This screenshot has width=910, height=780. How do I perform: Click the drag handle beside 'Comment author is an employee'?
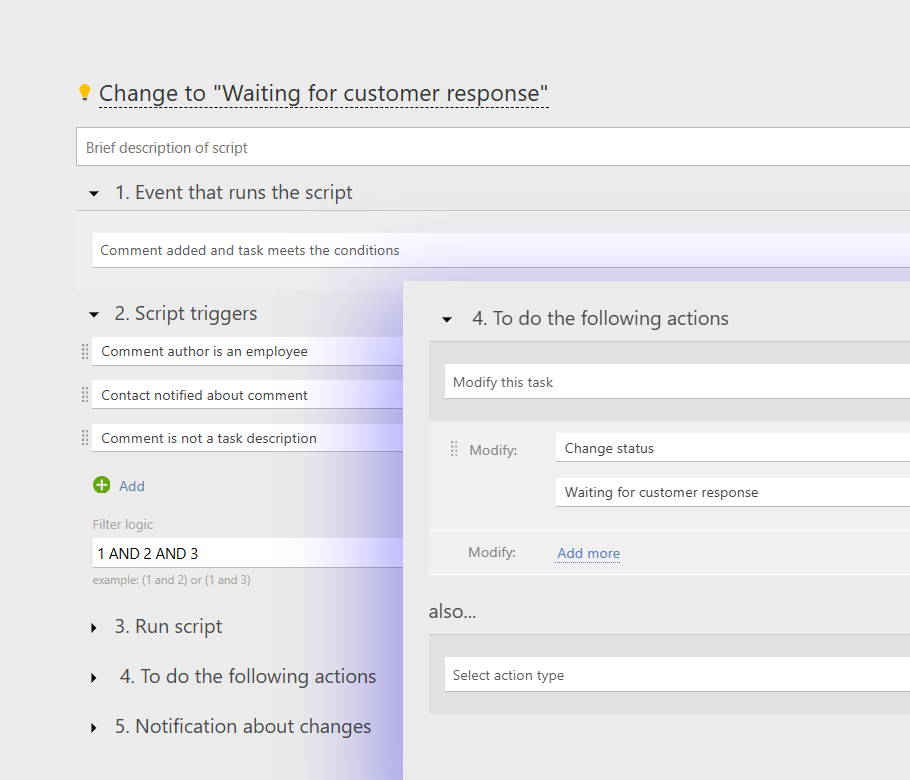[x=85, y=351]
